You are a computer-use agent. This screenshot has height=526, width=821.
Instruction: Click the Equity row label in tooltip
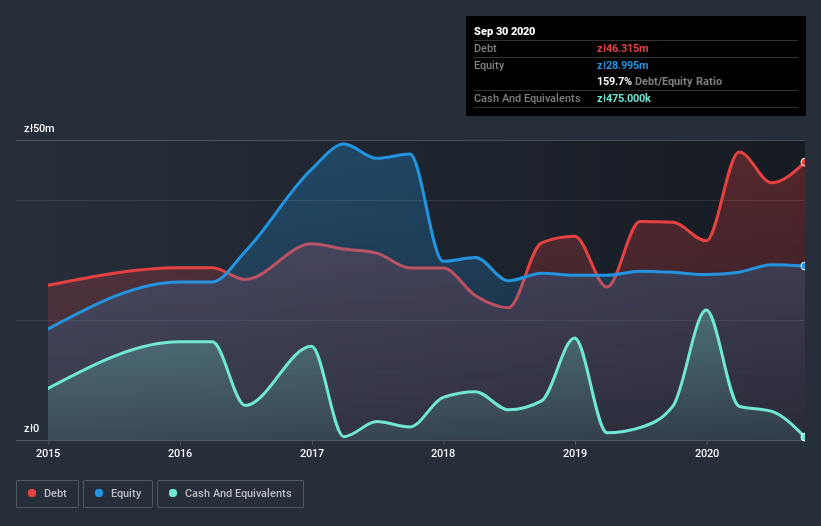[x=489, y=65]
